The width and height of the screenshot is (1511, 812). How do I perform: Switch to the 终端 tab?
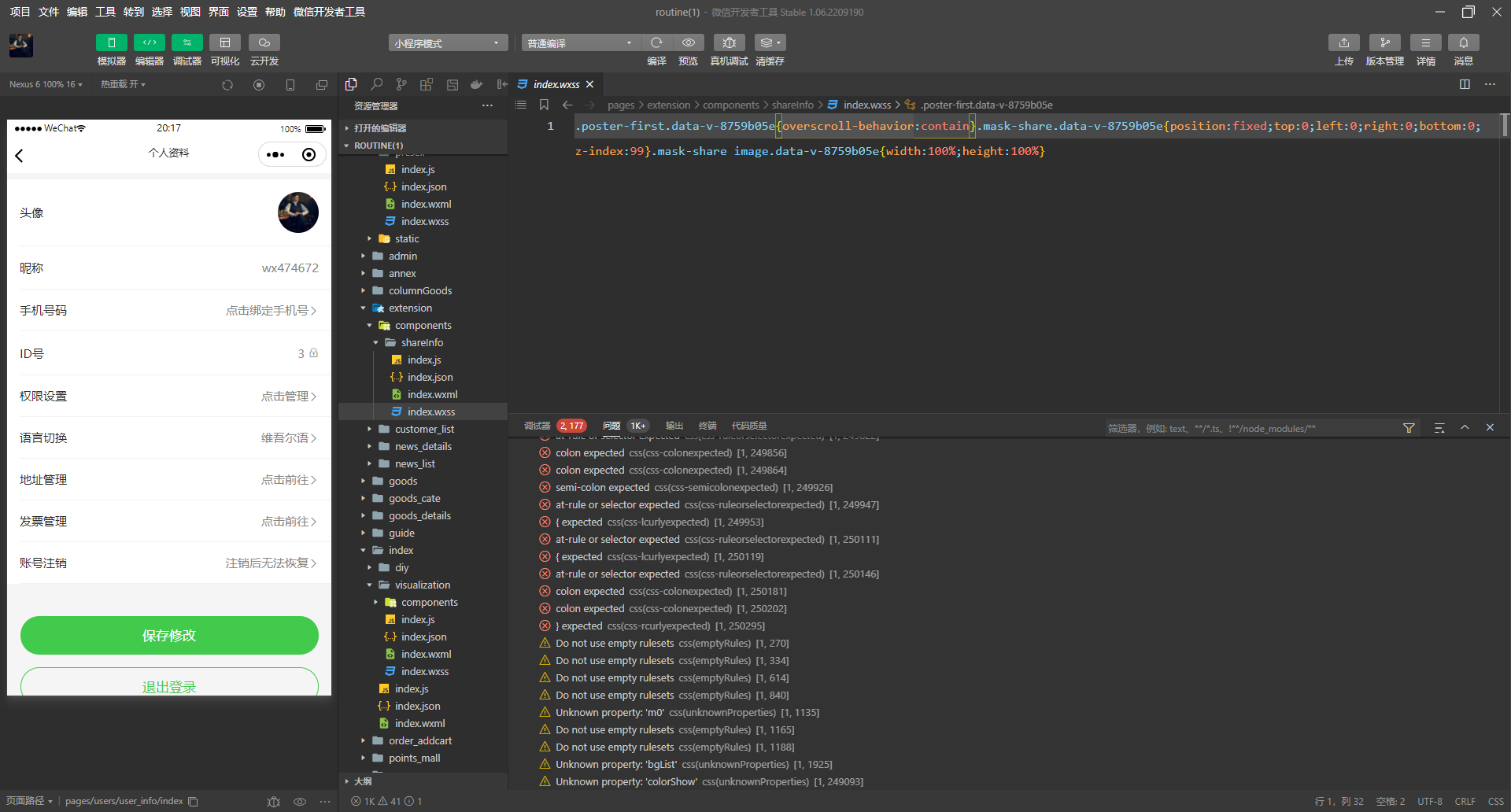coord(707,426)
